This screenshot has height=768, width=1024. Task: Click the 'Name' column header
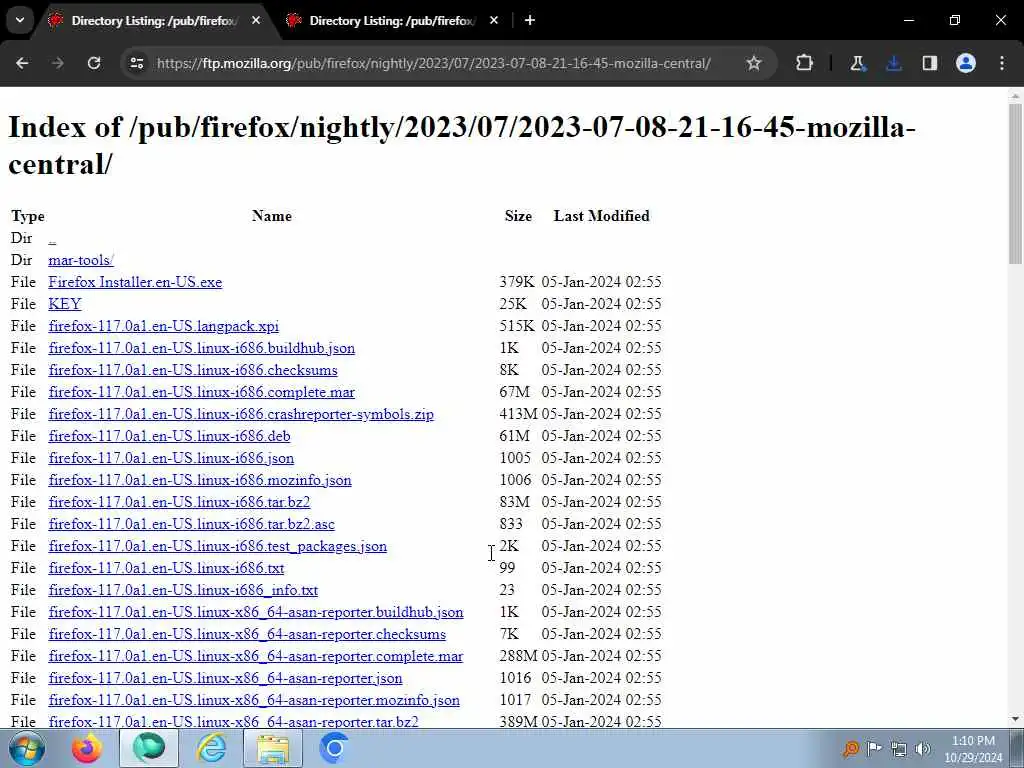272,216
